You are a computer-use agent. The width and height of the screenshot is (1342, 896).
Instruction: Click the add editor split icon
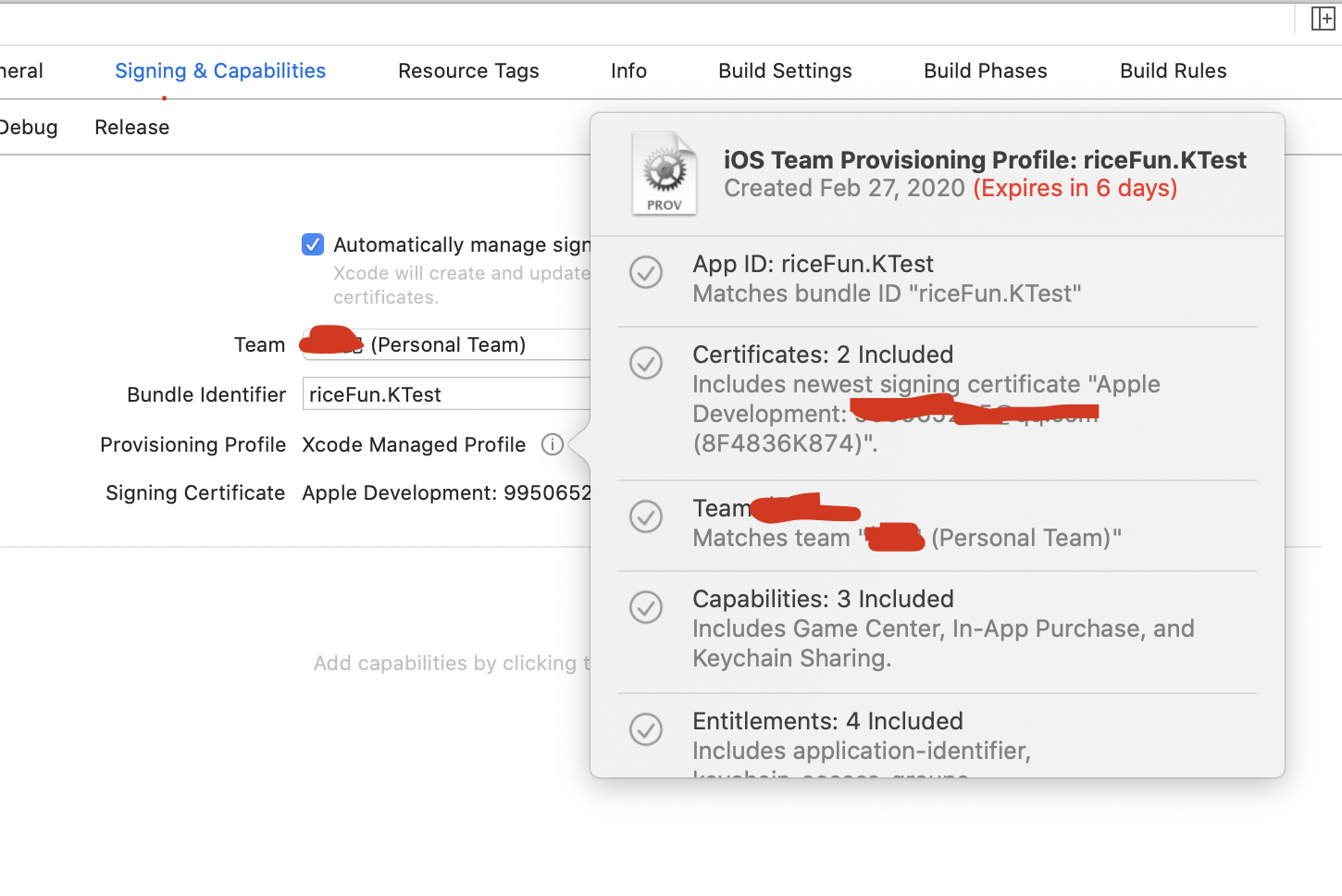(1323, 19)
